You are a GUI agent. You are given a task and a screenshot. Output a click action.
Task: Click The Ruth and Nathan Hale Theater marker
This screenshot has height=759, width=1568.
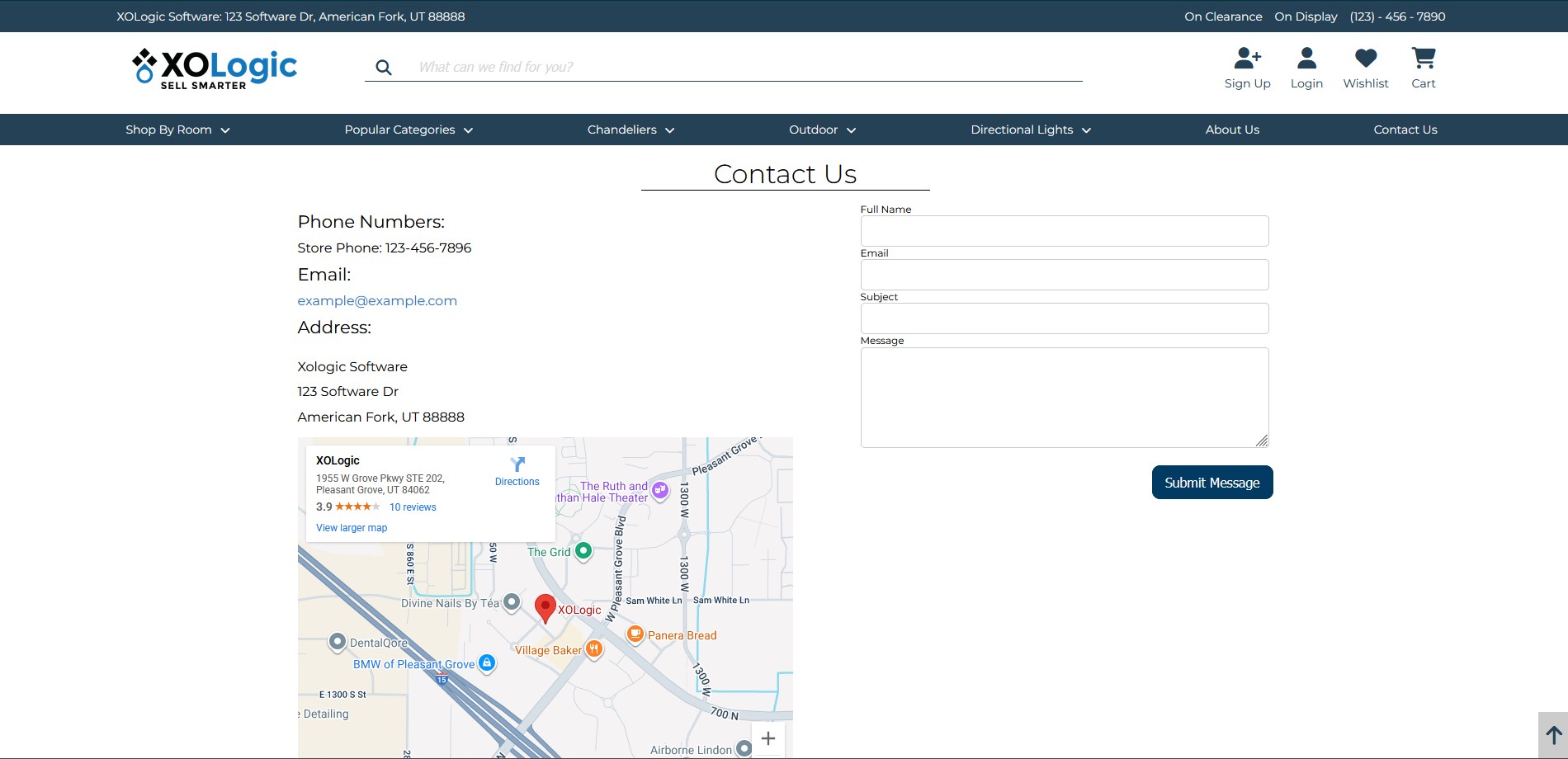point(660,490)
